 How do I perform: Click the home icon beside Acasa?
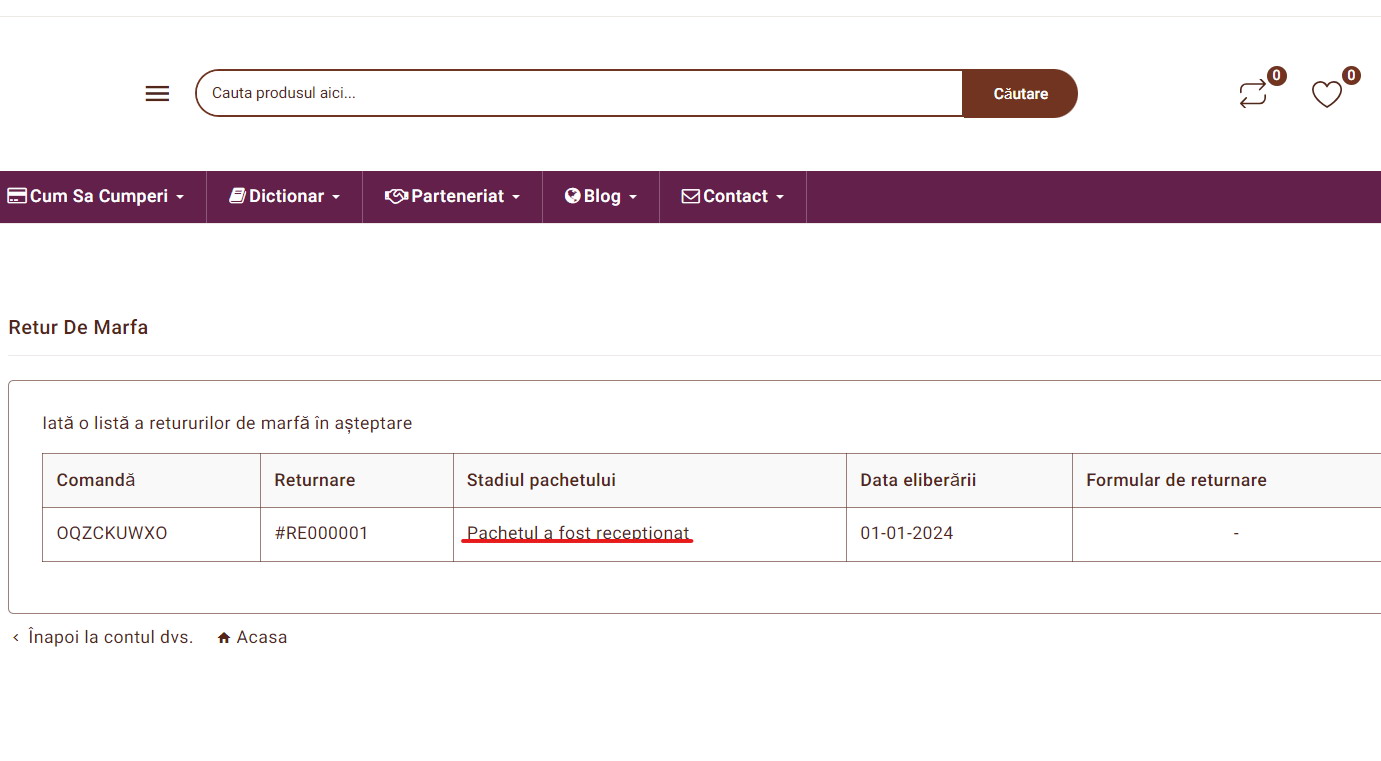point(224,638)
